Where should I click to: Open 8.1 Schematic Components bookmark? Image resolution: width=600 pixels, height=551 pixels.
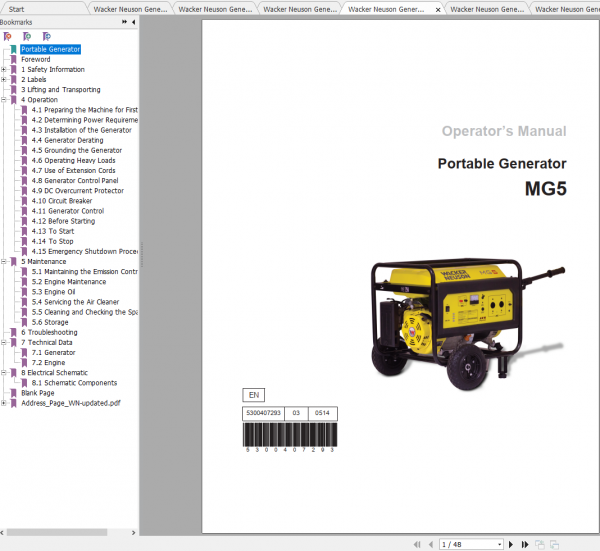click(74, 383)
